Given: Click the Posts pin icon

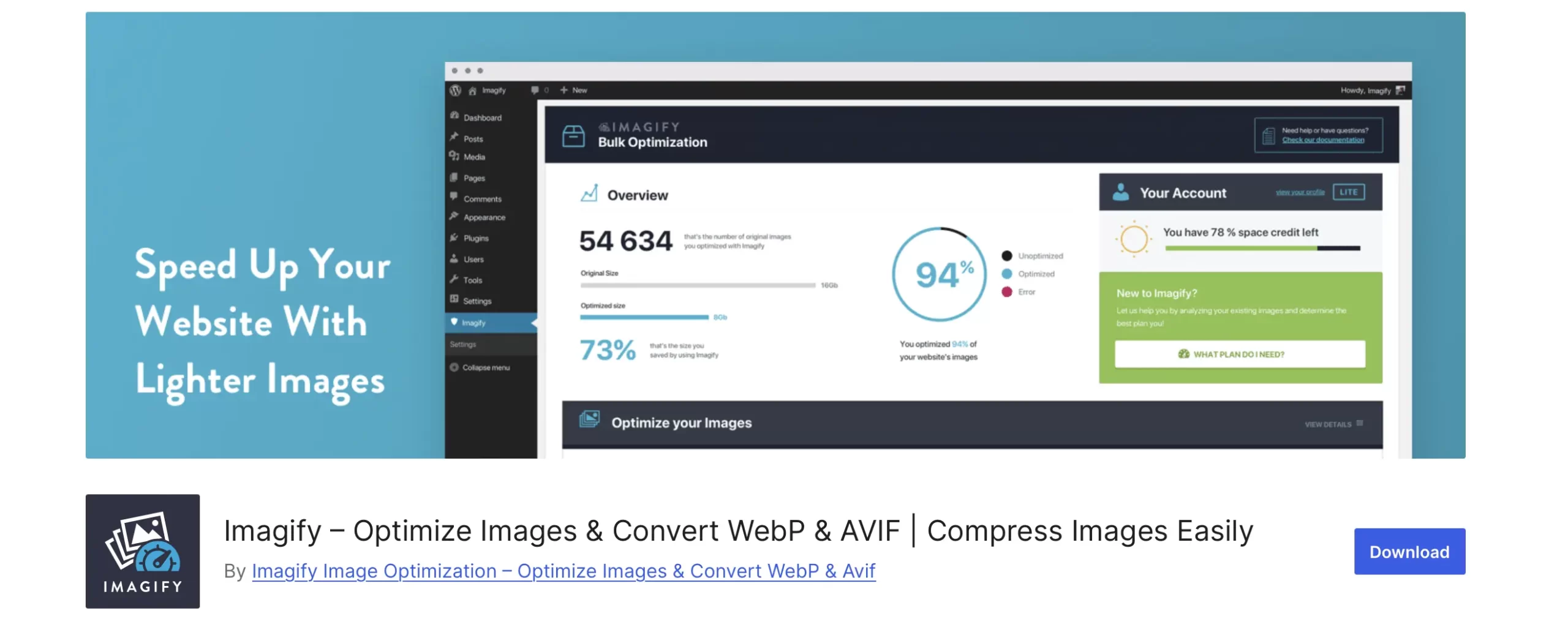Looking at the screenshot, I should 454,137.
